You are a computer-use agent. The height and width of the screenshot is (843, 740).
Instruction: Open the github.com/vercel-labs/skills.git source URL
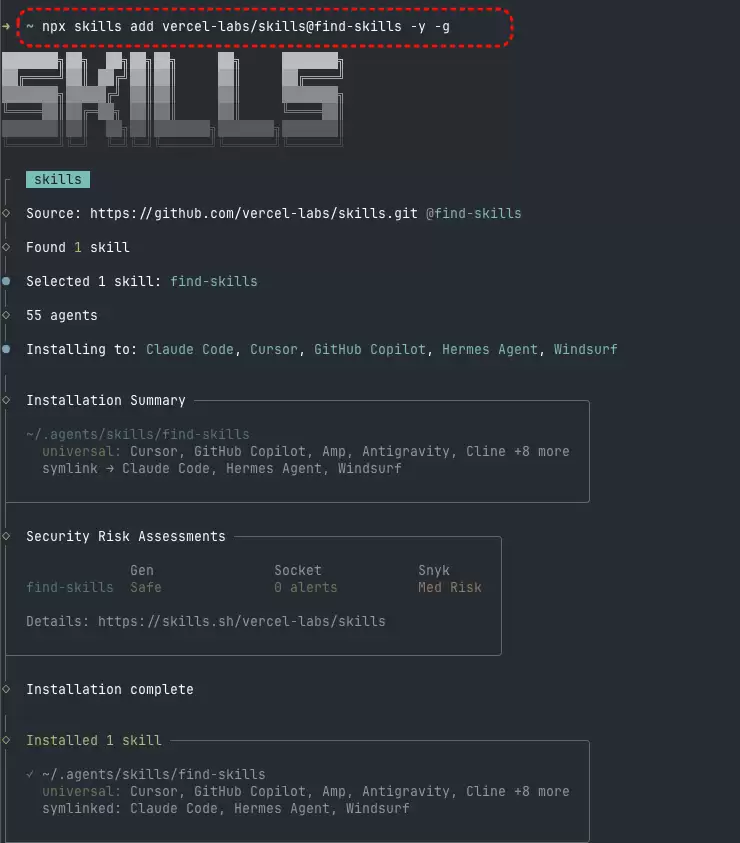point(253,213)
